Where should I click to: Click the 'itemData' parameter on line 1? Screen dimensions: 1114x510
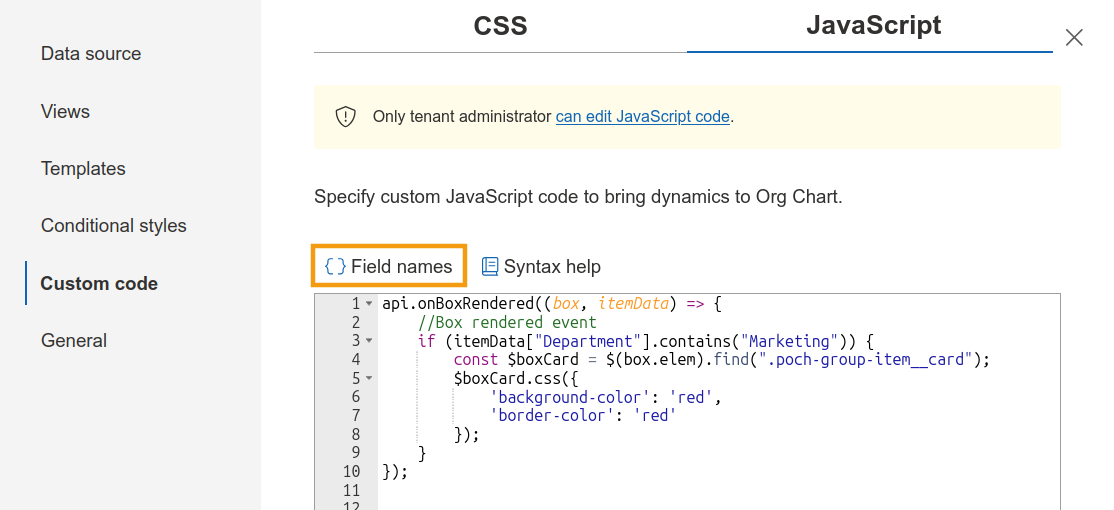(x=633, y=304)
